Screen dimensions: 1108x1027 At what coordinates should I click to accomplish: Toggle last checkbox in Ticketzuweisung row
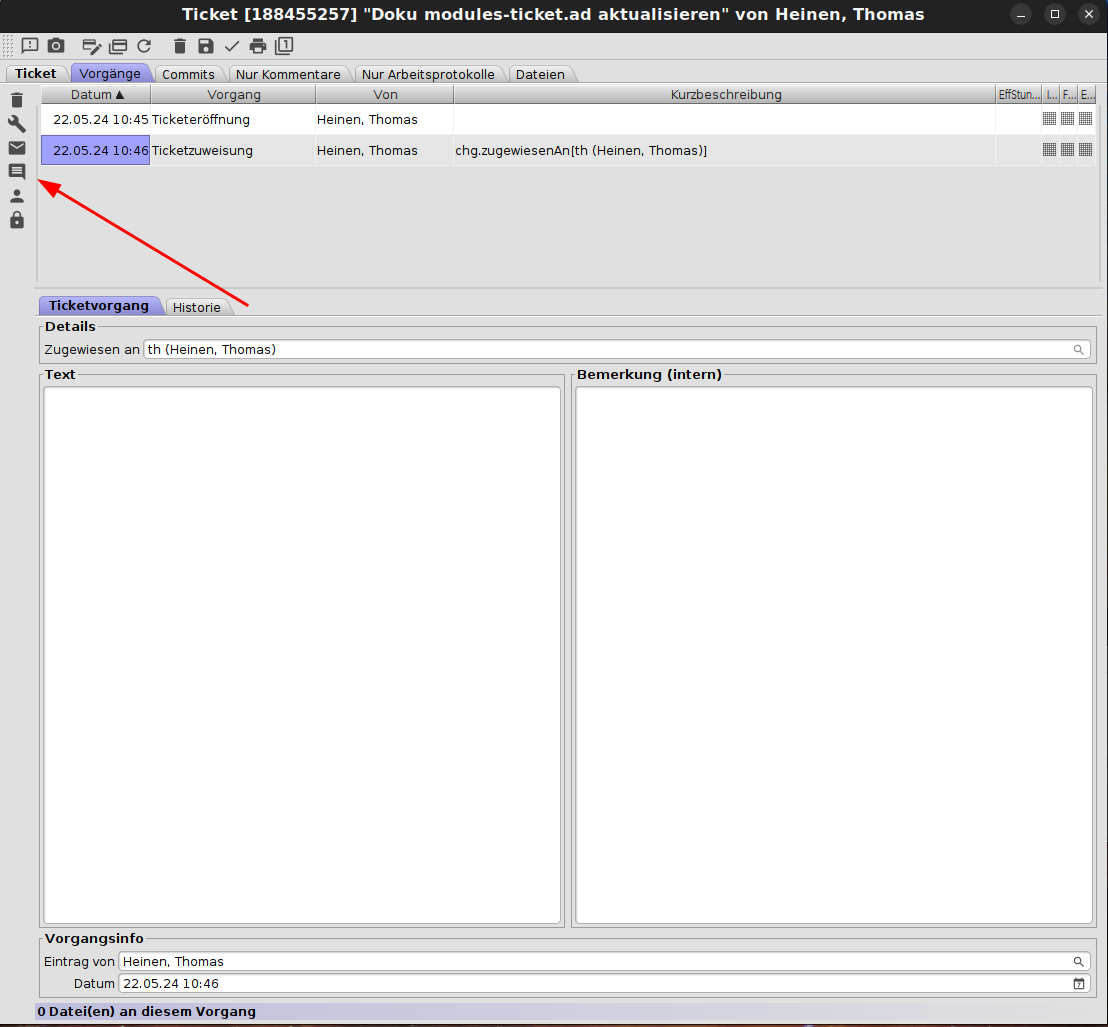pos(1085,150)
